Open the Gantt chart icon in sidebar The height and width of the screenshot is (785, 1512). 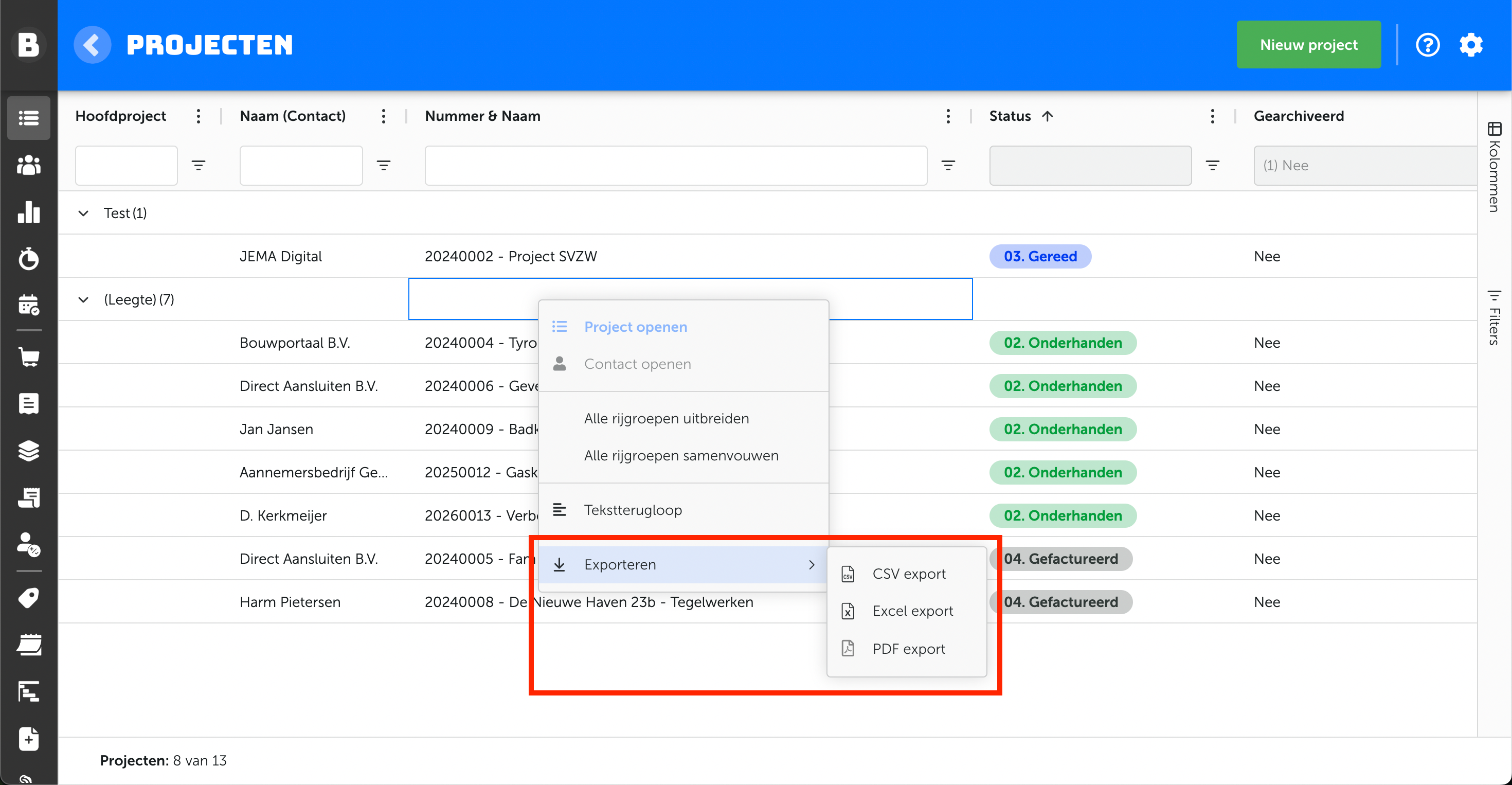(x=28, y=692)
